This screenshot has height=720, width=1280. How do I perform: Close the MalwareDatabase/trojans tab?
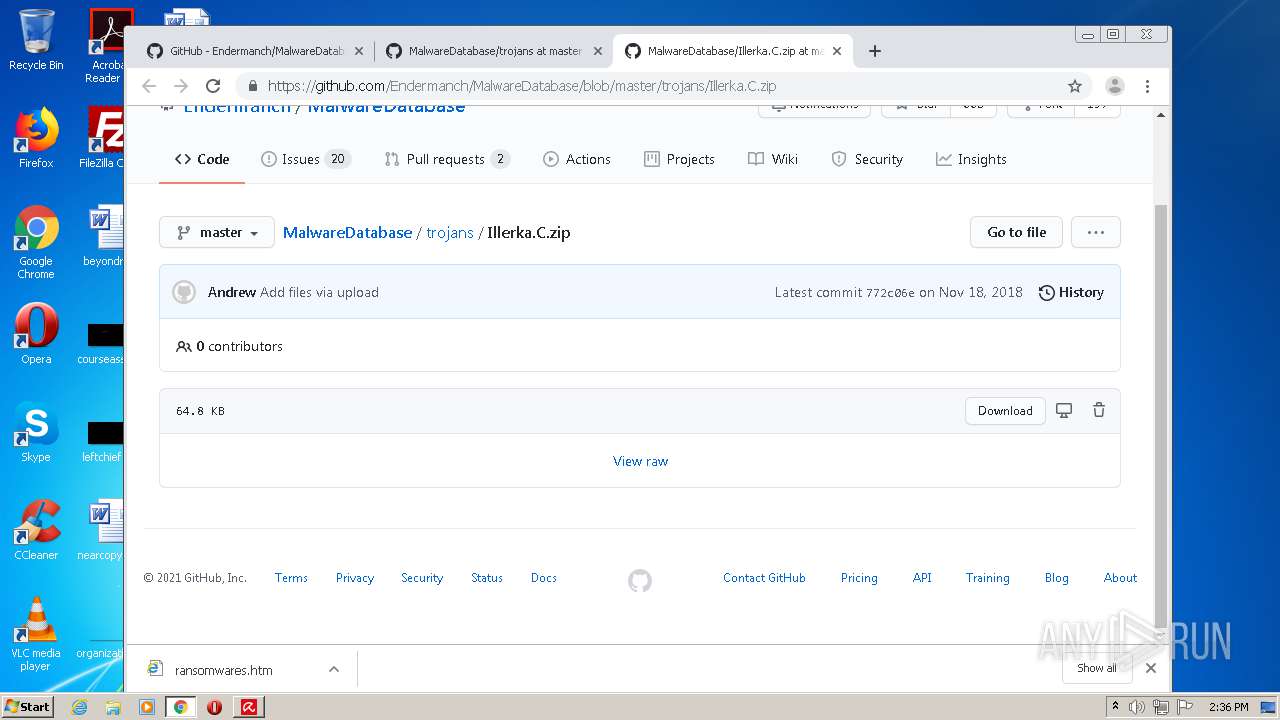coord(598,51)
